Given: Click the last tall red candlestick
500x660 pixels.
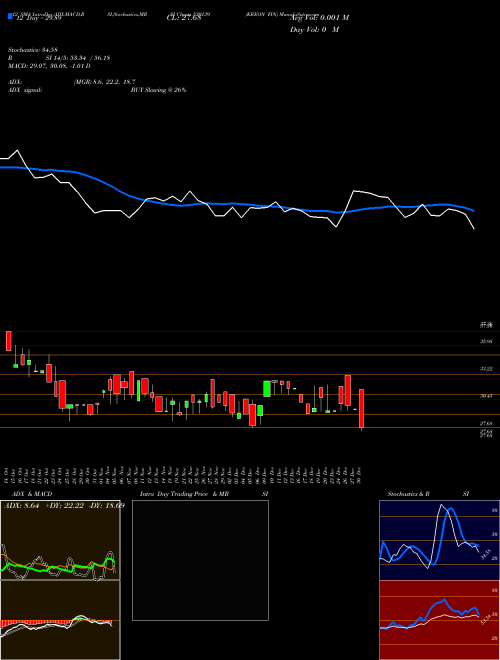Looking at the screenshot, I should click(x=361, y=409).
